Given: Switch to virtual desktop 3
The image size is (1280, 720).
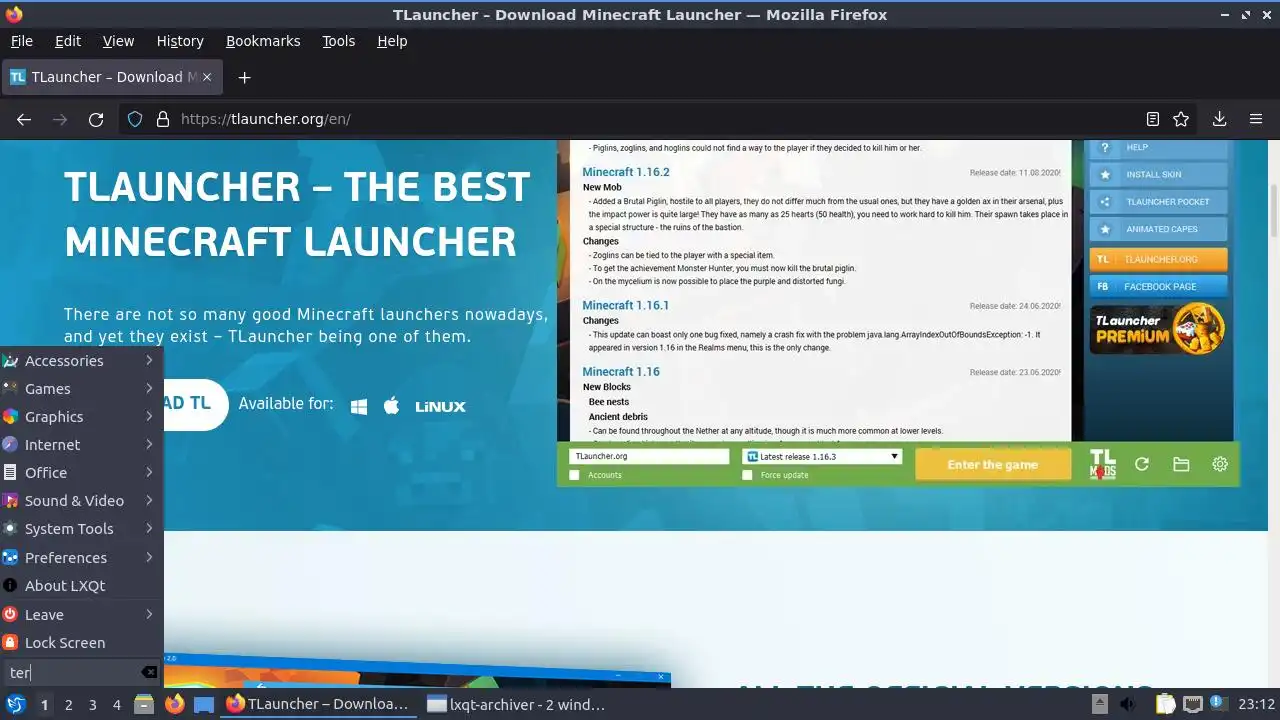Looking at the screenshot, I should pos(92,704).
